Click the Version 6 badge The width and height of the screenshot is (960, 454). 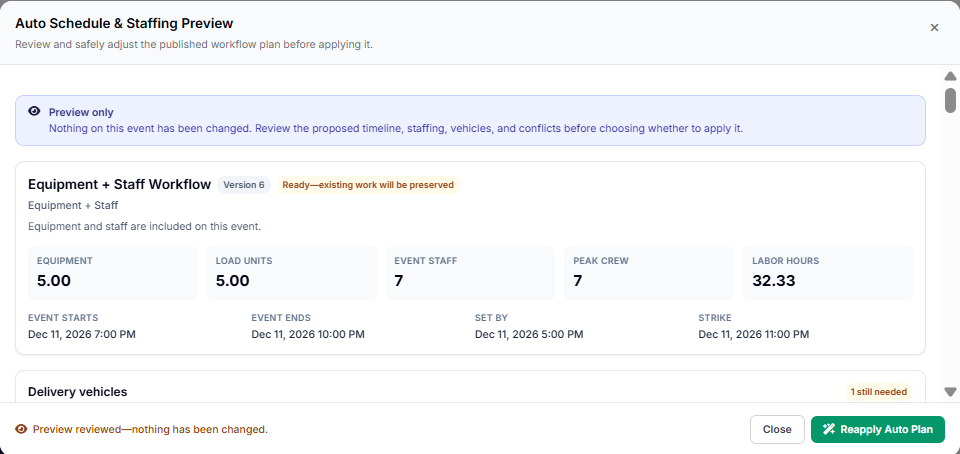(x=244, y=185)
